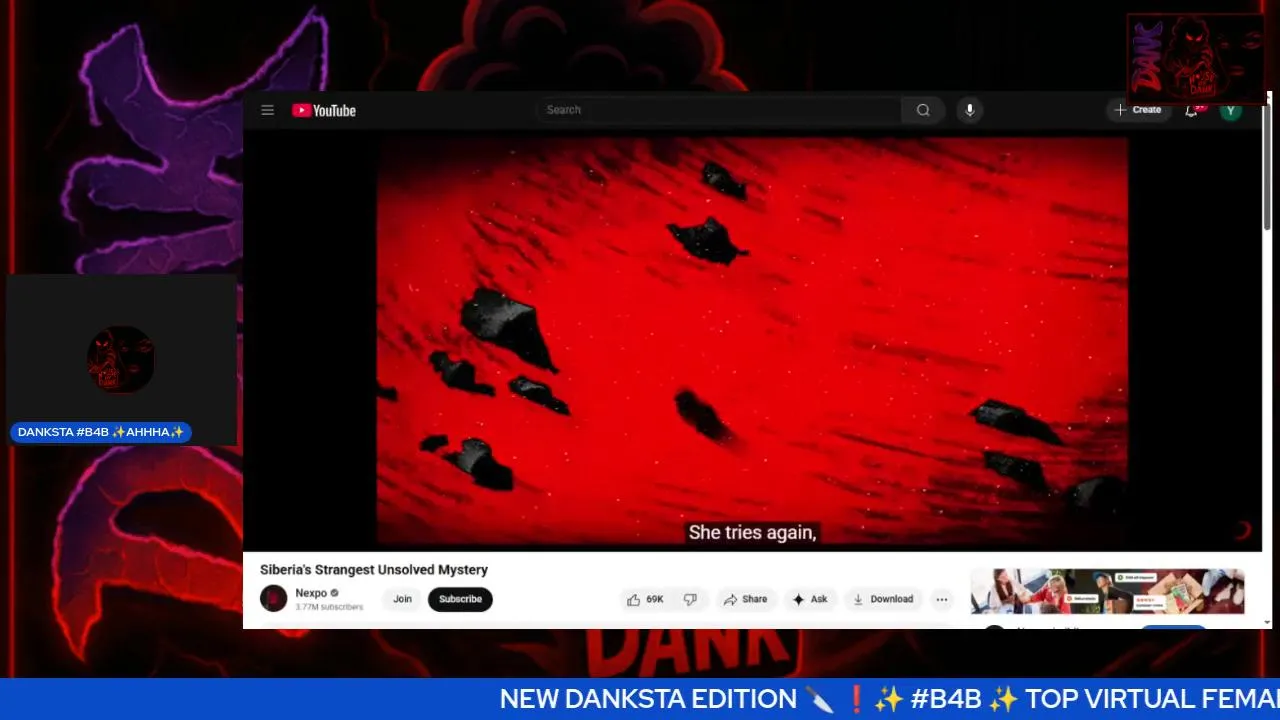Start voice search with microphone icon
The width and height of the screenshot is (1280, 720).
(969, 110)
